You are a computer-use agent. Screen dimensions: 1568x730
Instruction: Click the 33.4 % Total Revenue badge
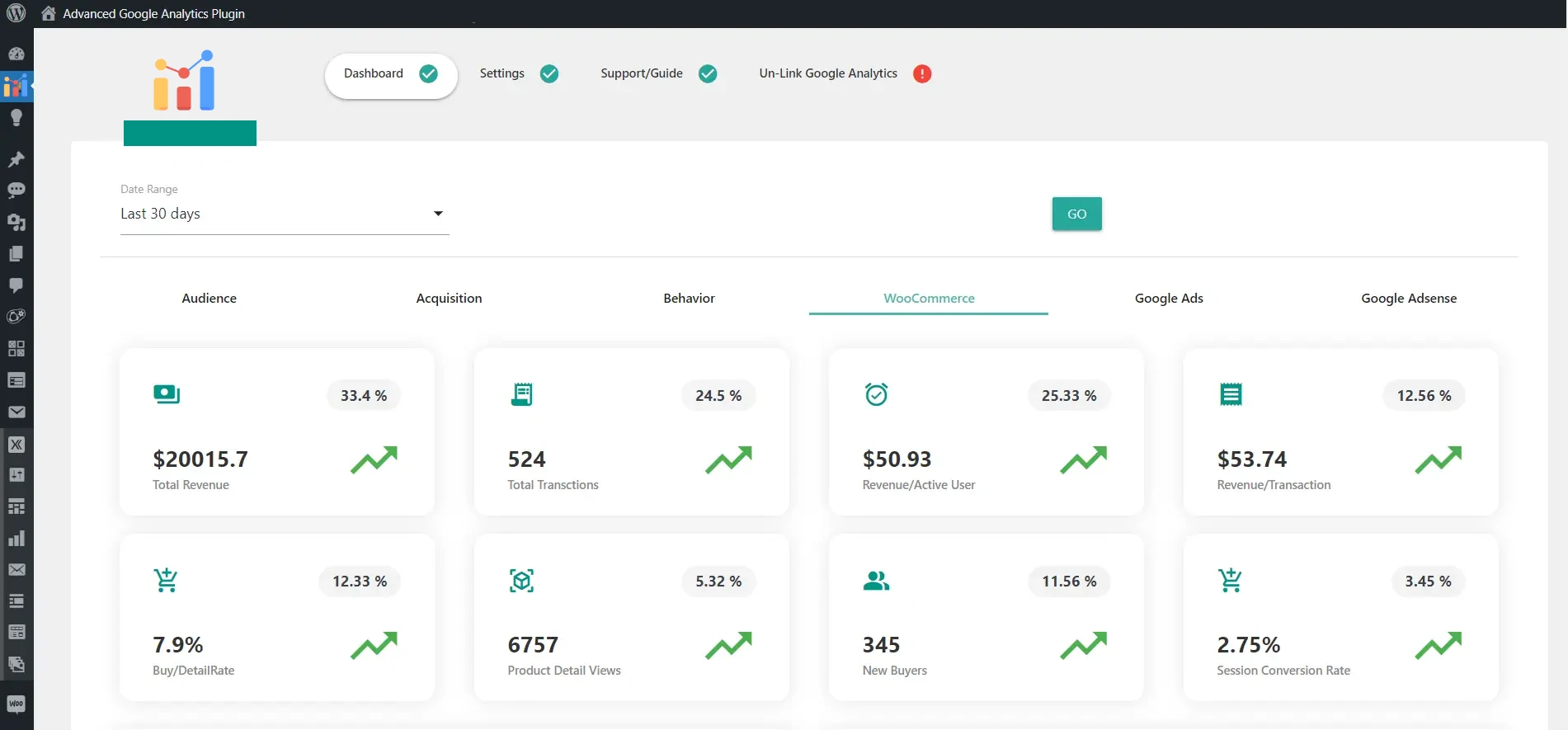tap(364, 396)
